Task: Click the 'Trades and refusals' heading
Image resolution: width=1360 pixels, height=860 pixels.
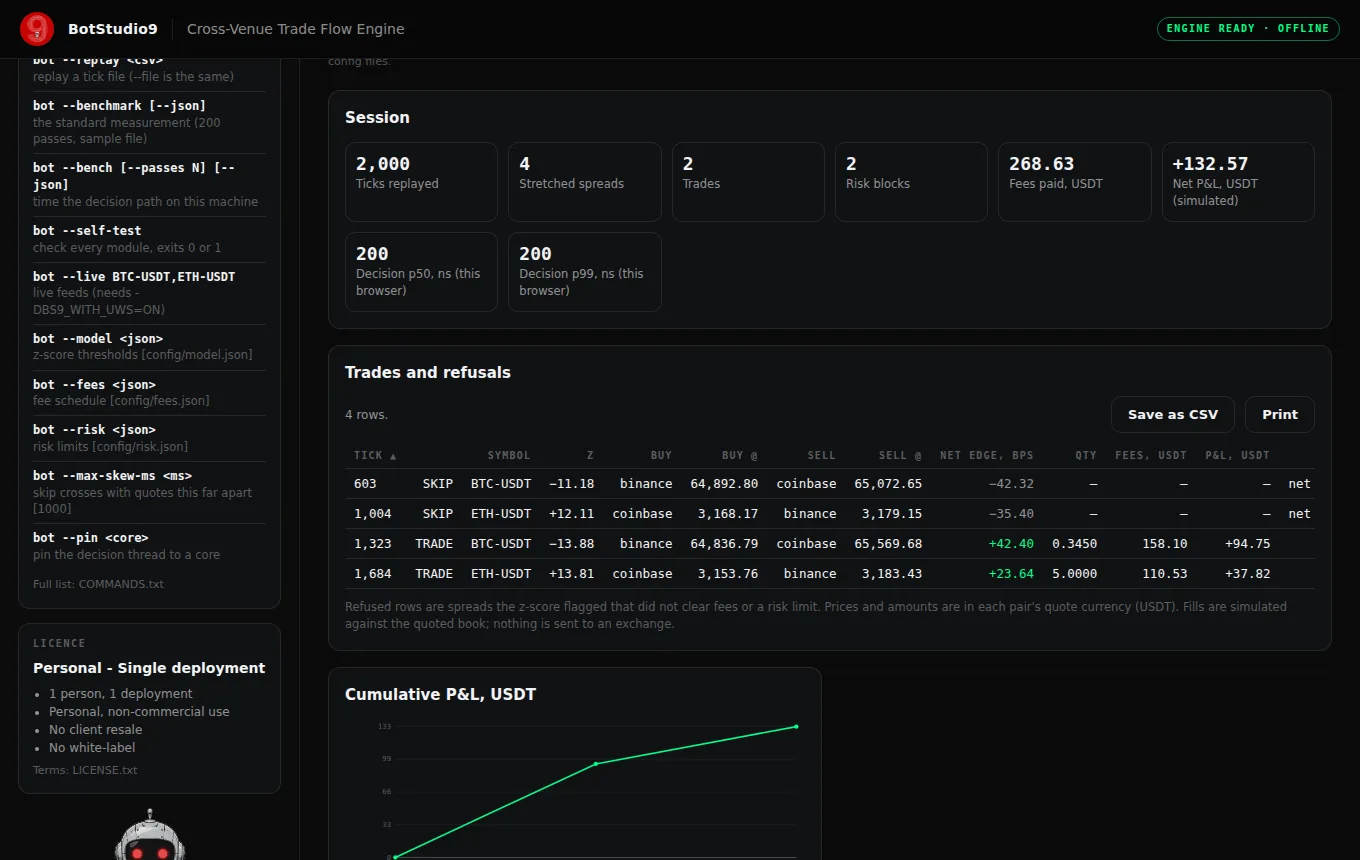Action: 428,372
